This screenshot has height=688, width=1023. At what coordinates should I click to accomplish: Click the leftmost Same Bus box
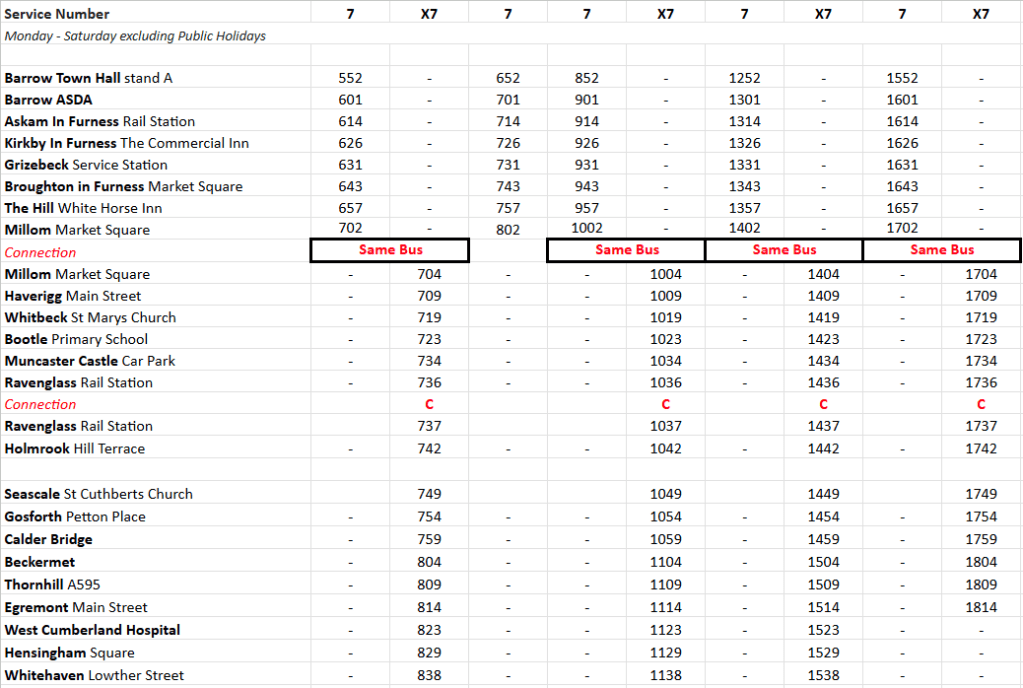[389, 250]
